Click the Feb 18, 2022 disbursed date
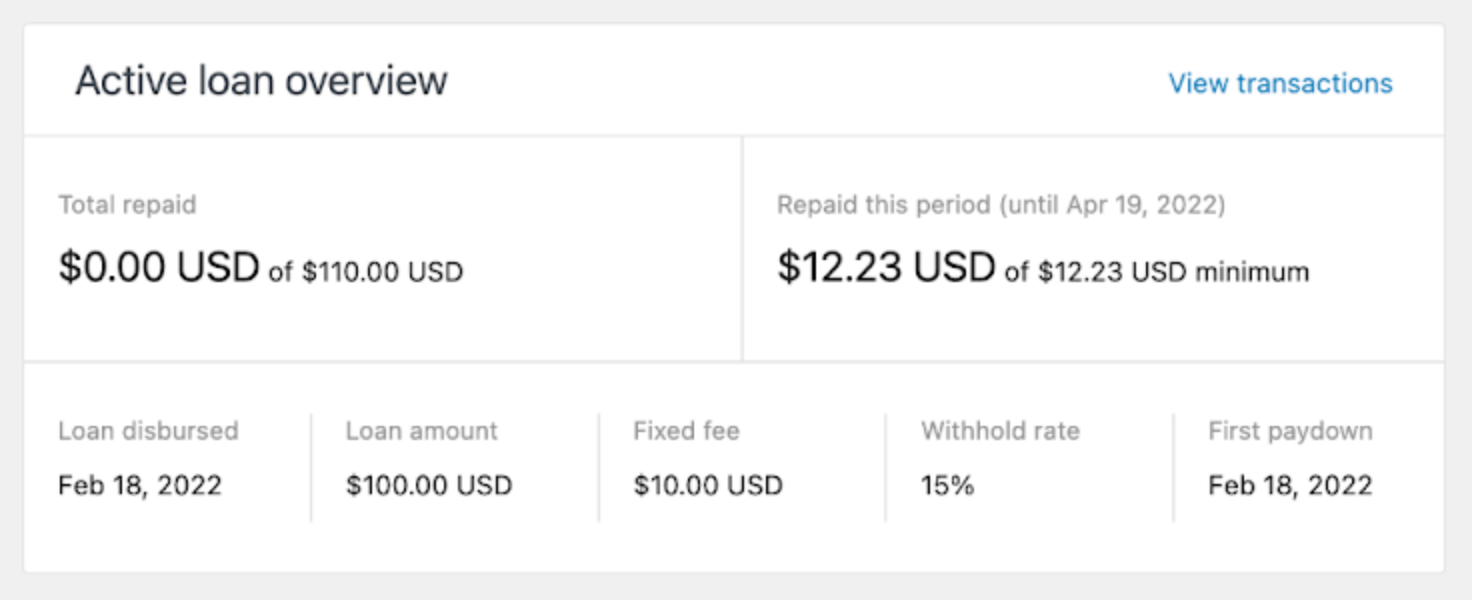1472x600 pixels. (141, 484)
